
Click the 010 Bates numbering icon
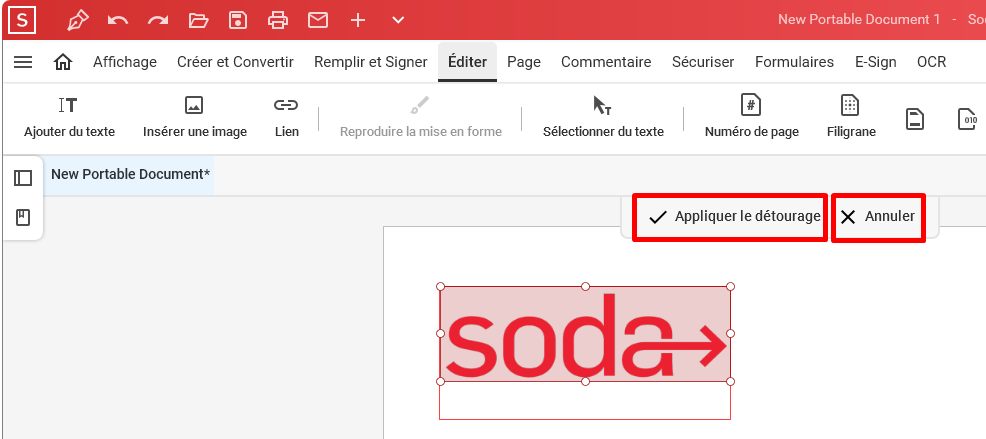click(967, 118)
